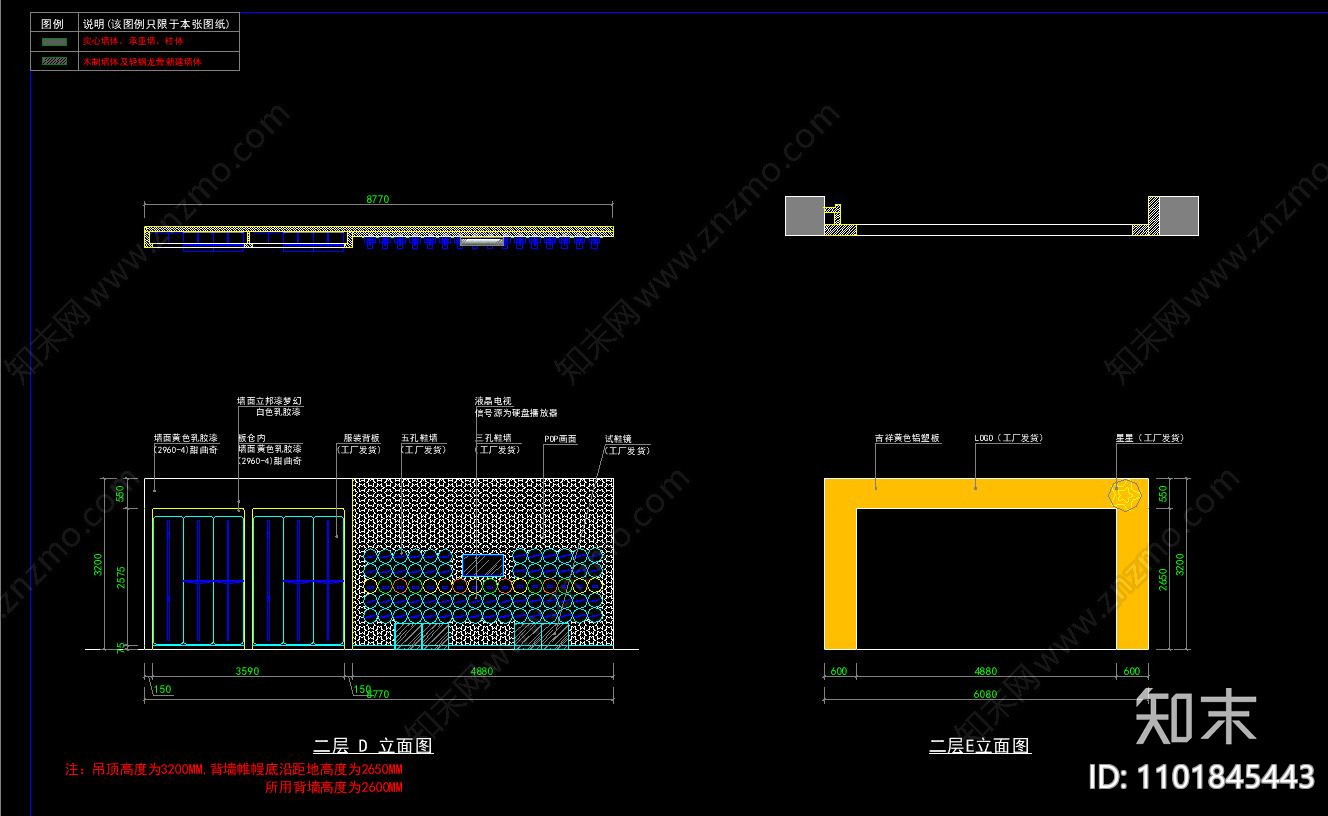Viewport: 1328px width, 816px height.
Task: Click the "4880" dimension under E elevation
Action: tap(985, 671)
